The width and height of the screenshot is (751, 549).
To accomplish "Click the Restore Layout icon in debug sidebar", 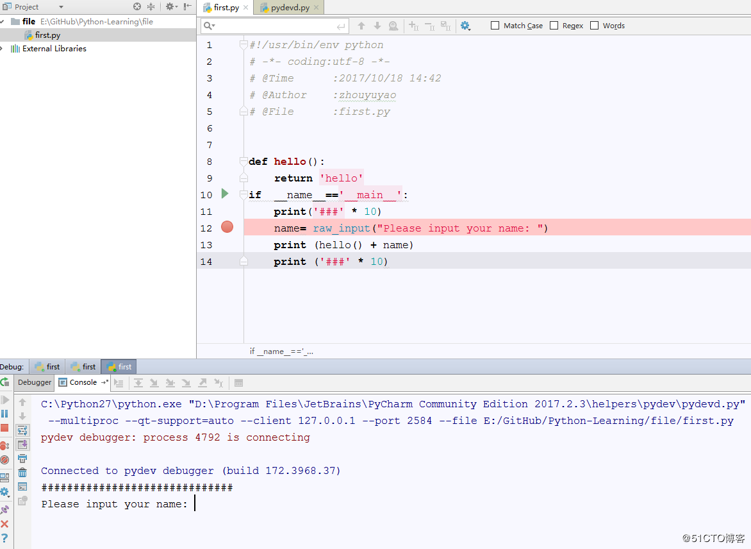I will (x=5, y=477).
